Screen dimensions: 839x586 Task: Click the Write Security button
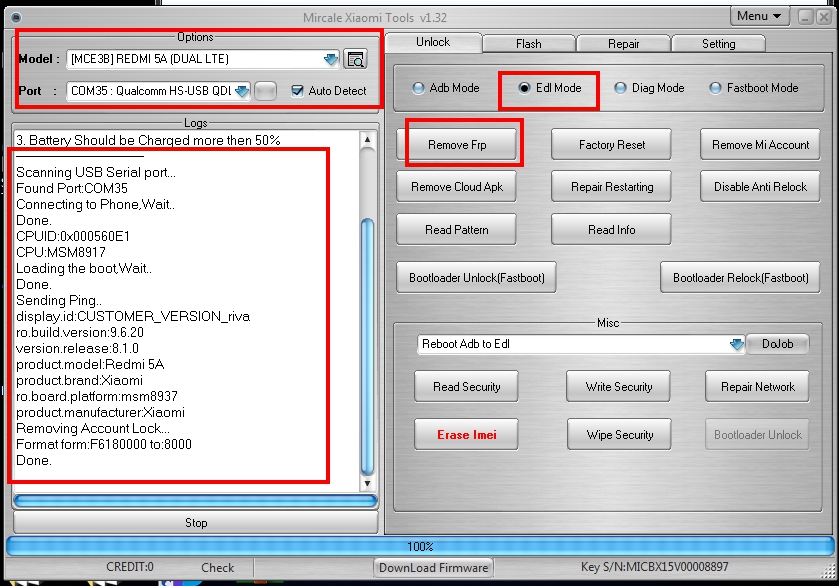619,386
